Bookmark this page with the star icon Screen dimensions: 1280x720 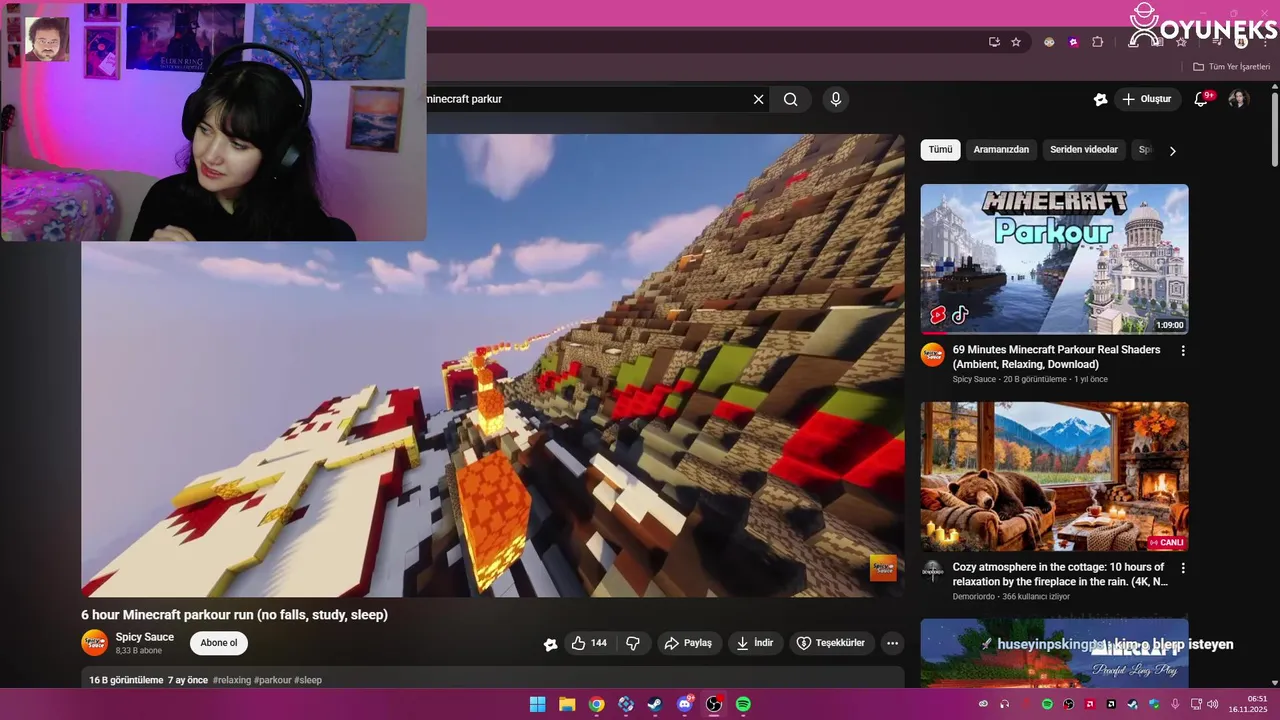point(1016,42)
